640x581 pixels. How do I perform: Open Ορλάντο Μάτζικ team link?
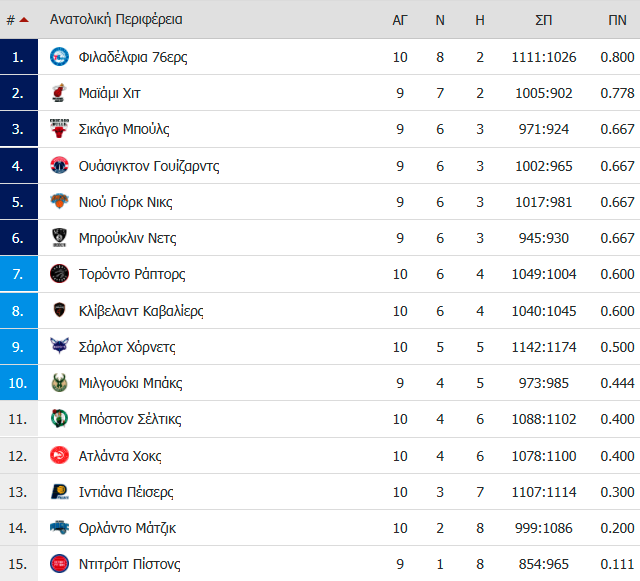[127, 528]
